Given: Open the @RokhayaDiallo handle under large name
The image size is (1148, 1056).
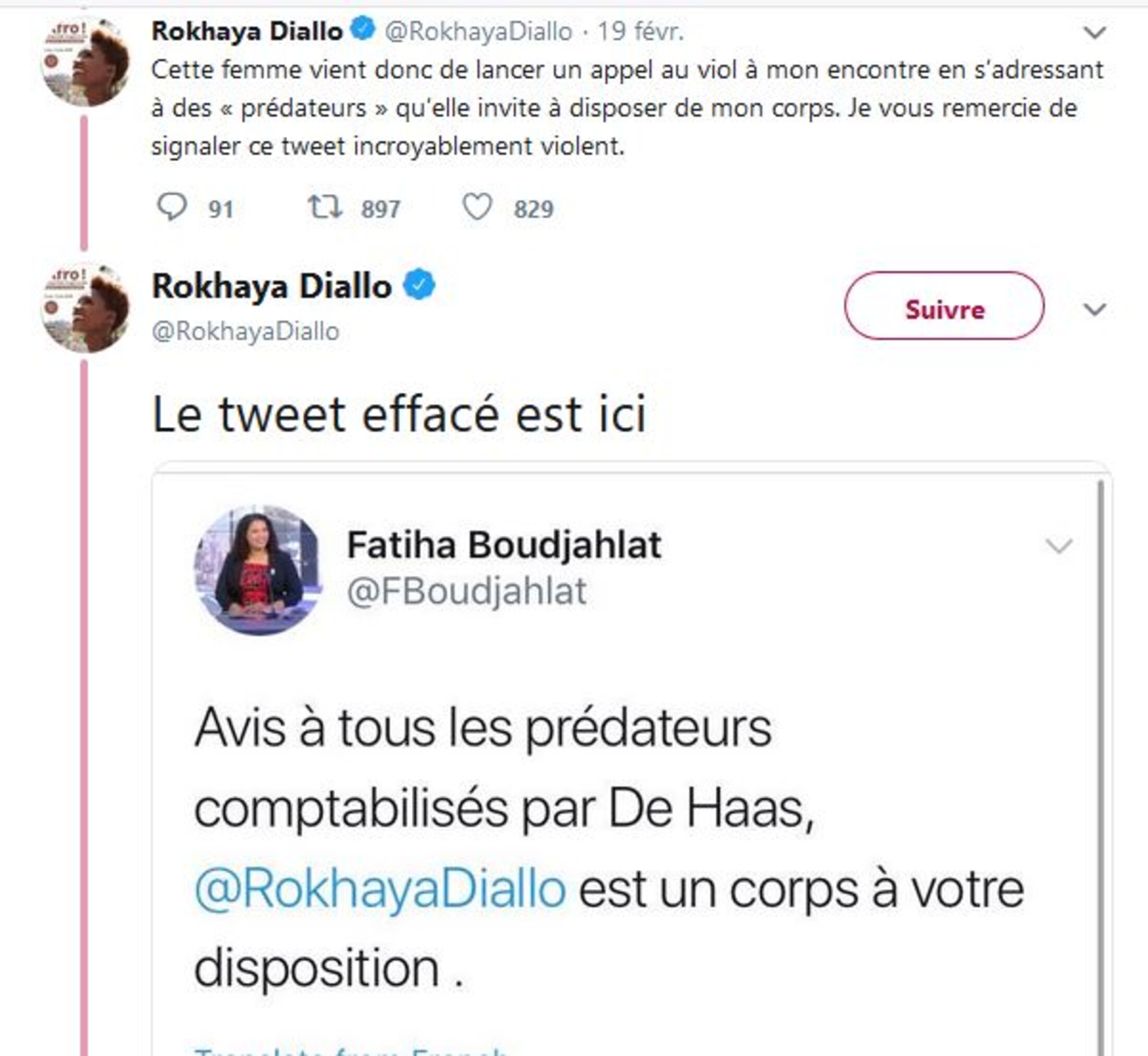Looking at the screenshot, I should coord(246,331).
